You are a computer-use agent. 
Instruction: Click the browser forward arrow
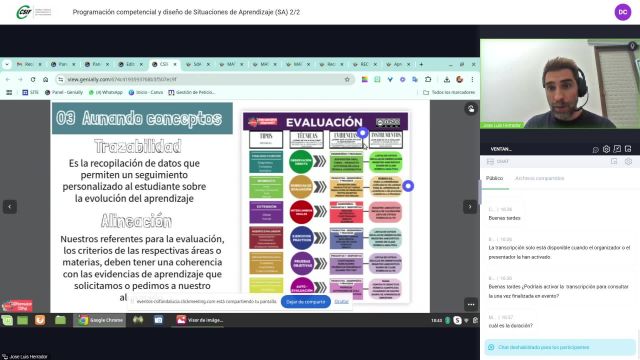pos(20,80)
